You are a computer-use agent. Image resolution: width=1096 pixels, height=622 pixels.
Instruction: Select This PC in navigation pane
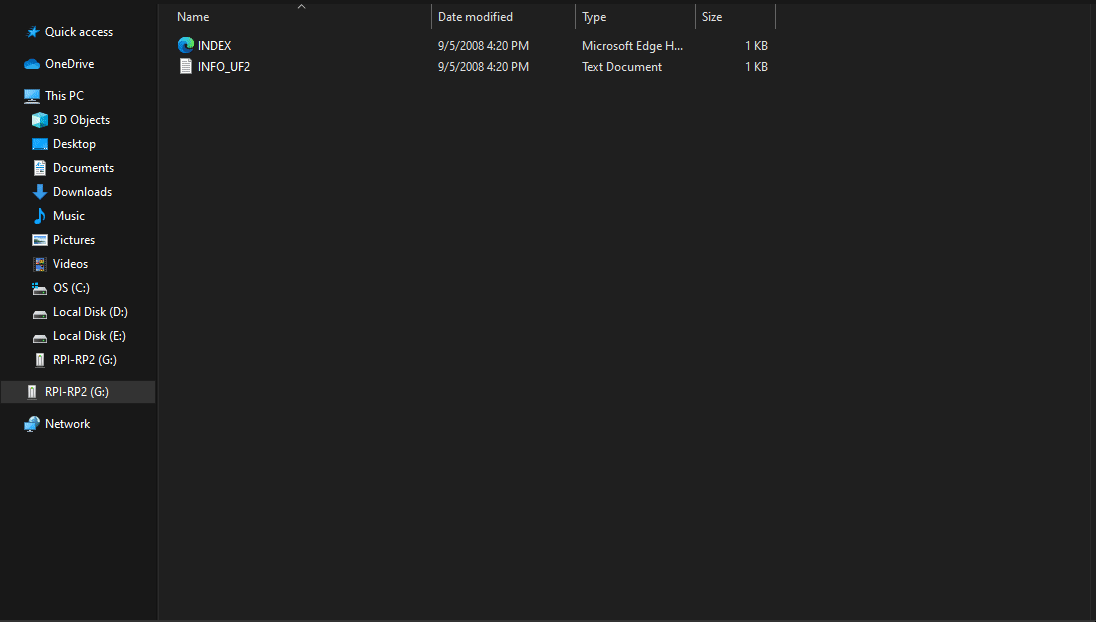64,96
